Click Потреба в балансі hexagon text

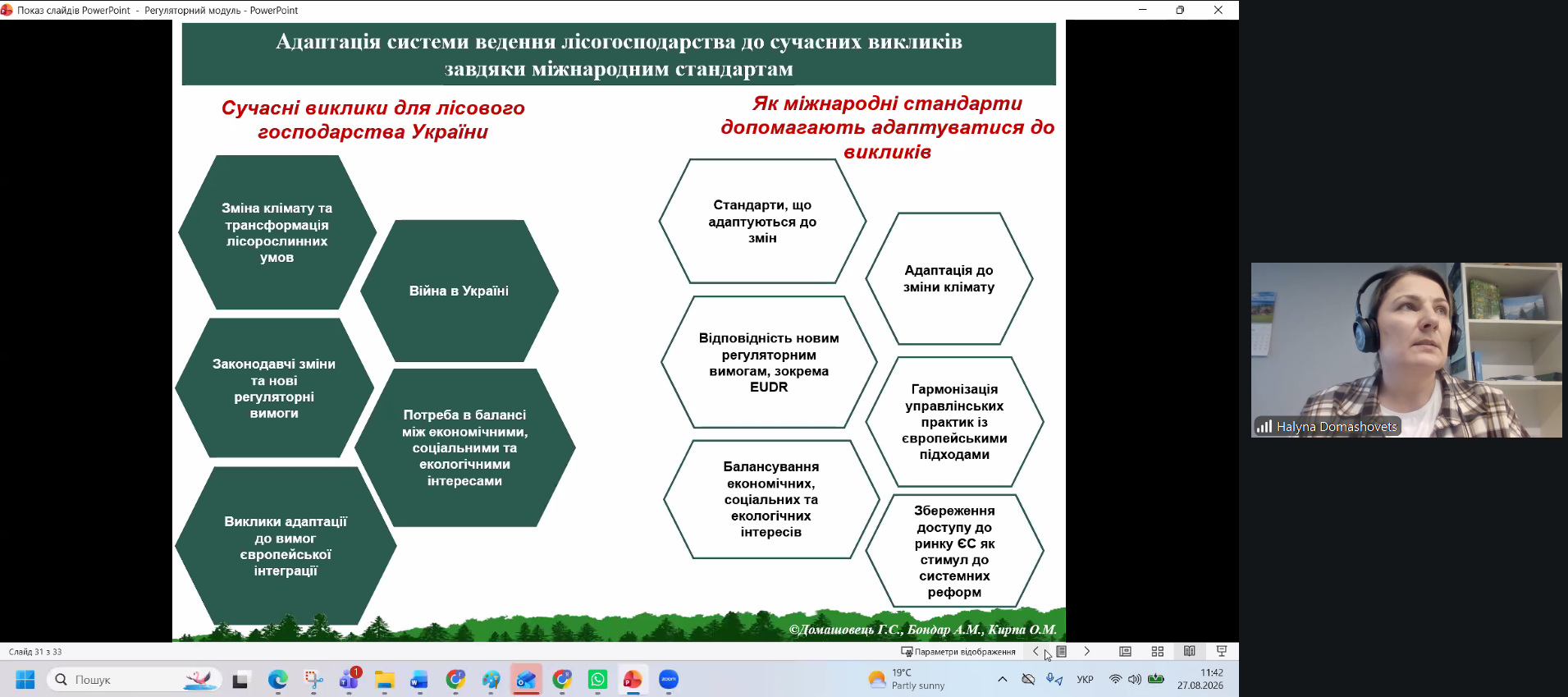tap(464, 447)
